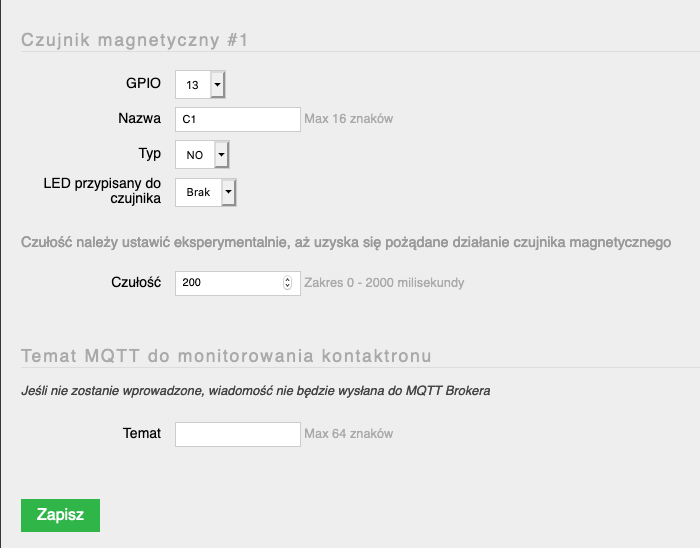
Task: Click the arrow beside the Brak value
Action: (x=229, y=192)
